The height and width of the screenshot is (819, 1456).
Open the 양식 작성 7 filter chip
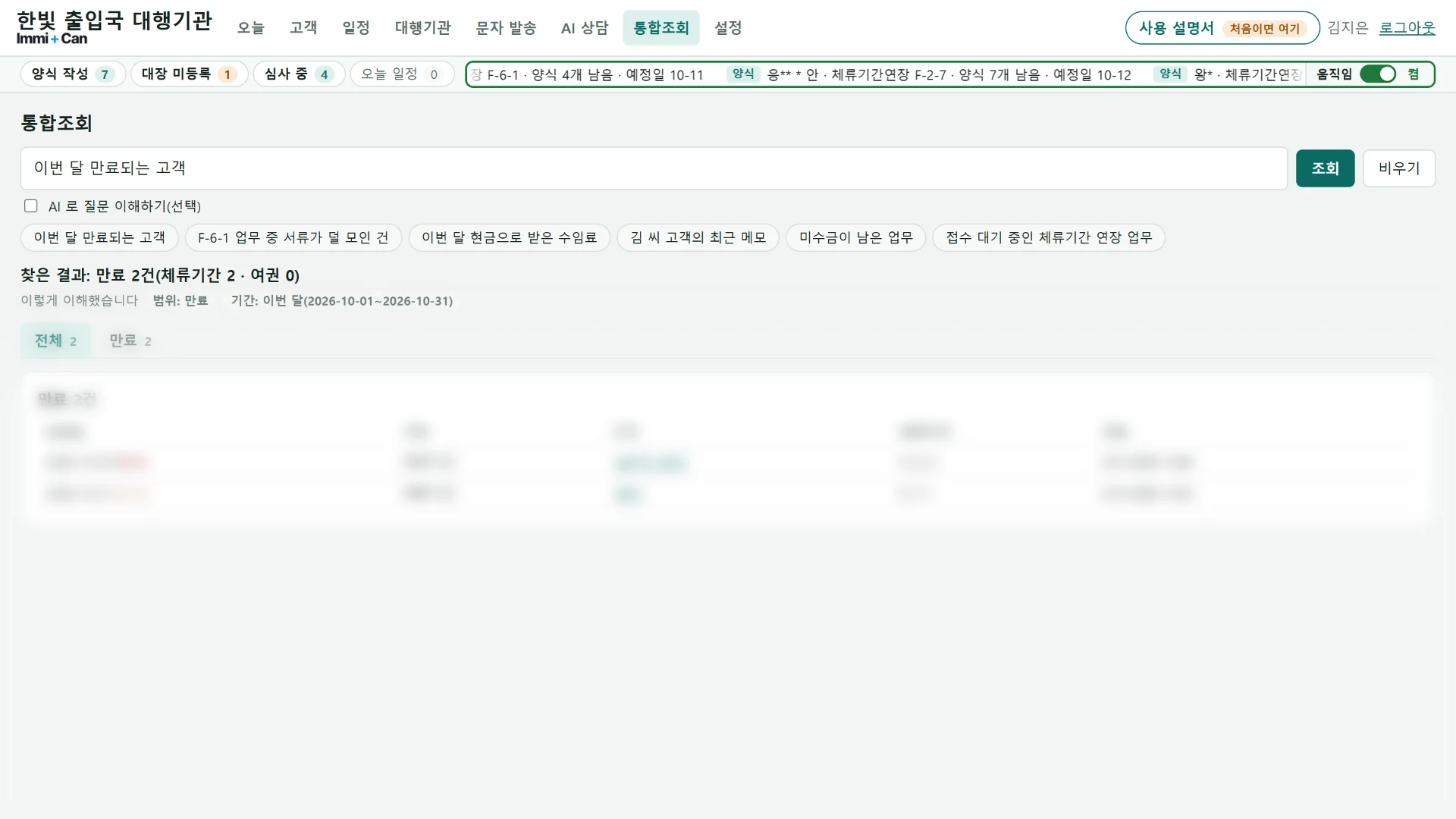(73, 74)
